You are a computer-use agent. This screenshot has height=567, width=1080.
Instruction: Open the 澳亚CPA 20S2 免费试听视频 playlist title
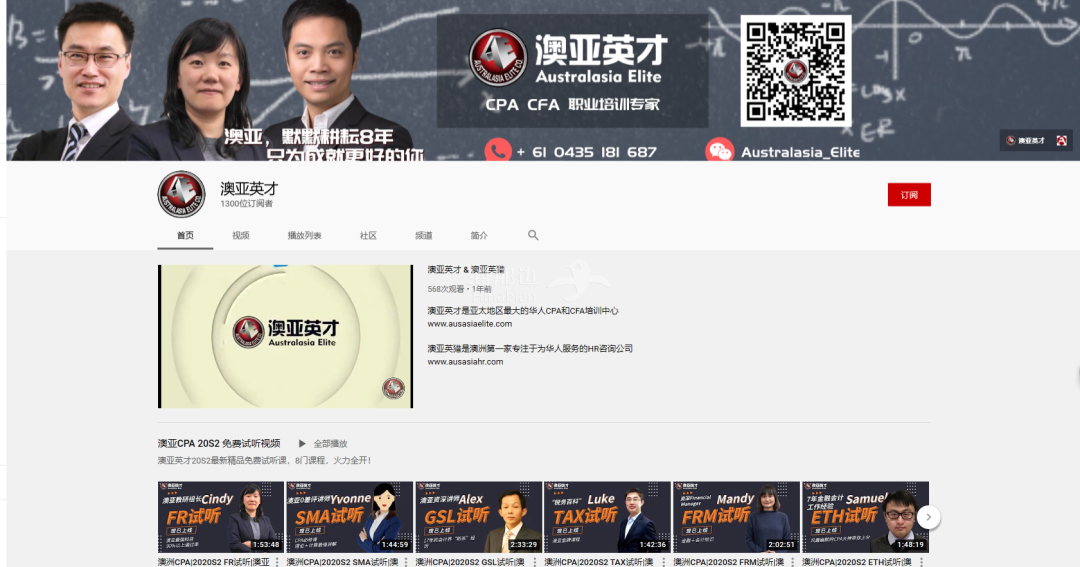(219, 443)
